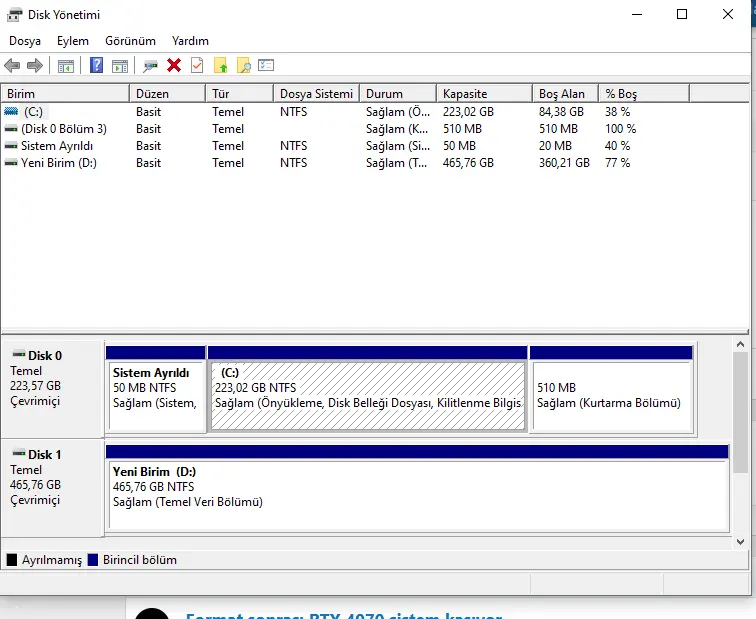The width and height of the screenshot is (756, 619).
Task: Click the Sağlam (K... status cell
Action: click(396, 129)
